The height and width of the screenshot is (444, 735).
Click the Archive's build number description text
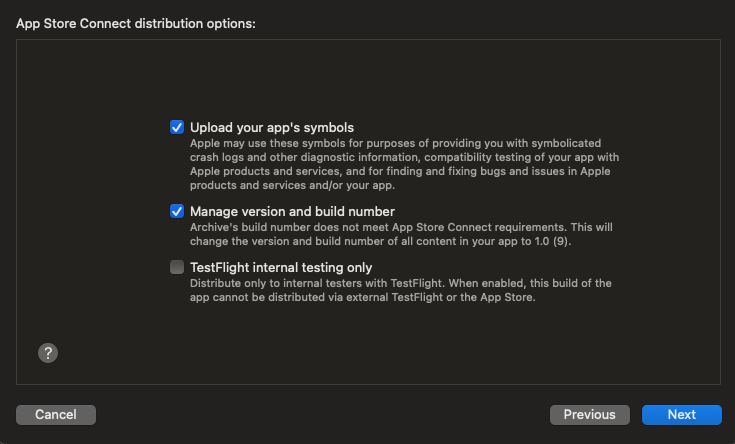[401, 234]
